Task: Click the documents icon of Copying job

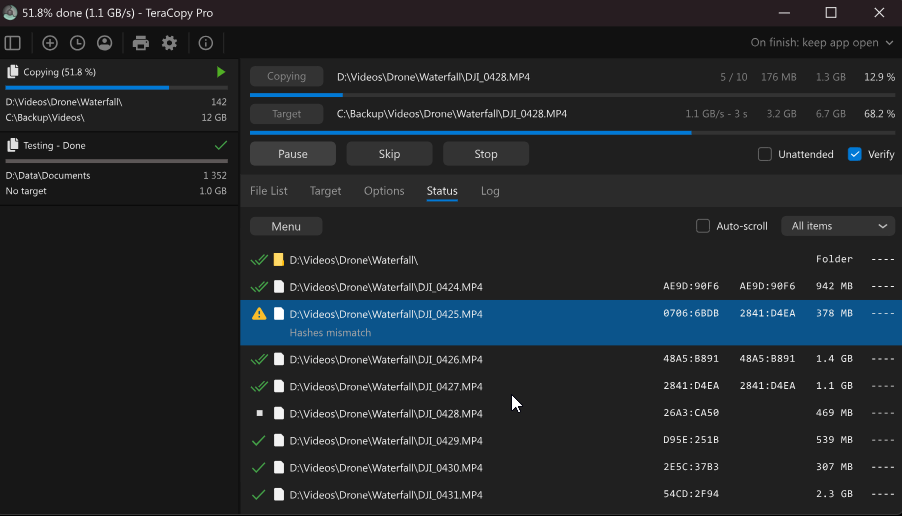Action: pos(12,72)
